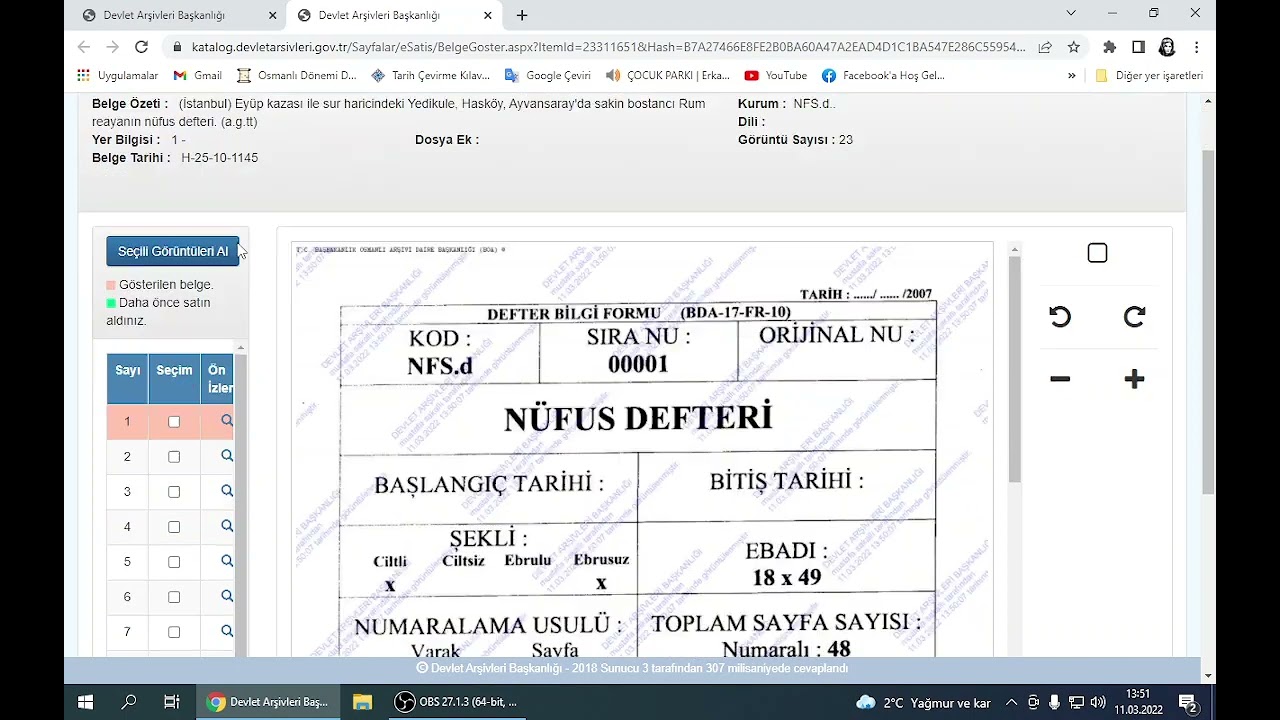Check selection box for row 4
Viewport: 1280px width, 720px height.
(x=174, y=527)
